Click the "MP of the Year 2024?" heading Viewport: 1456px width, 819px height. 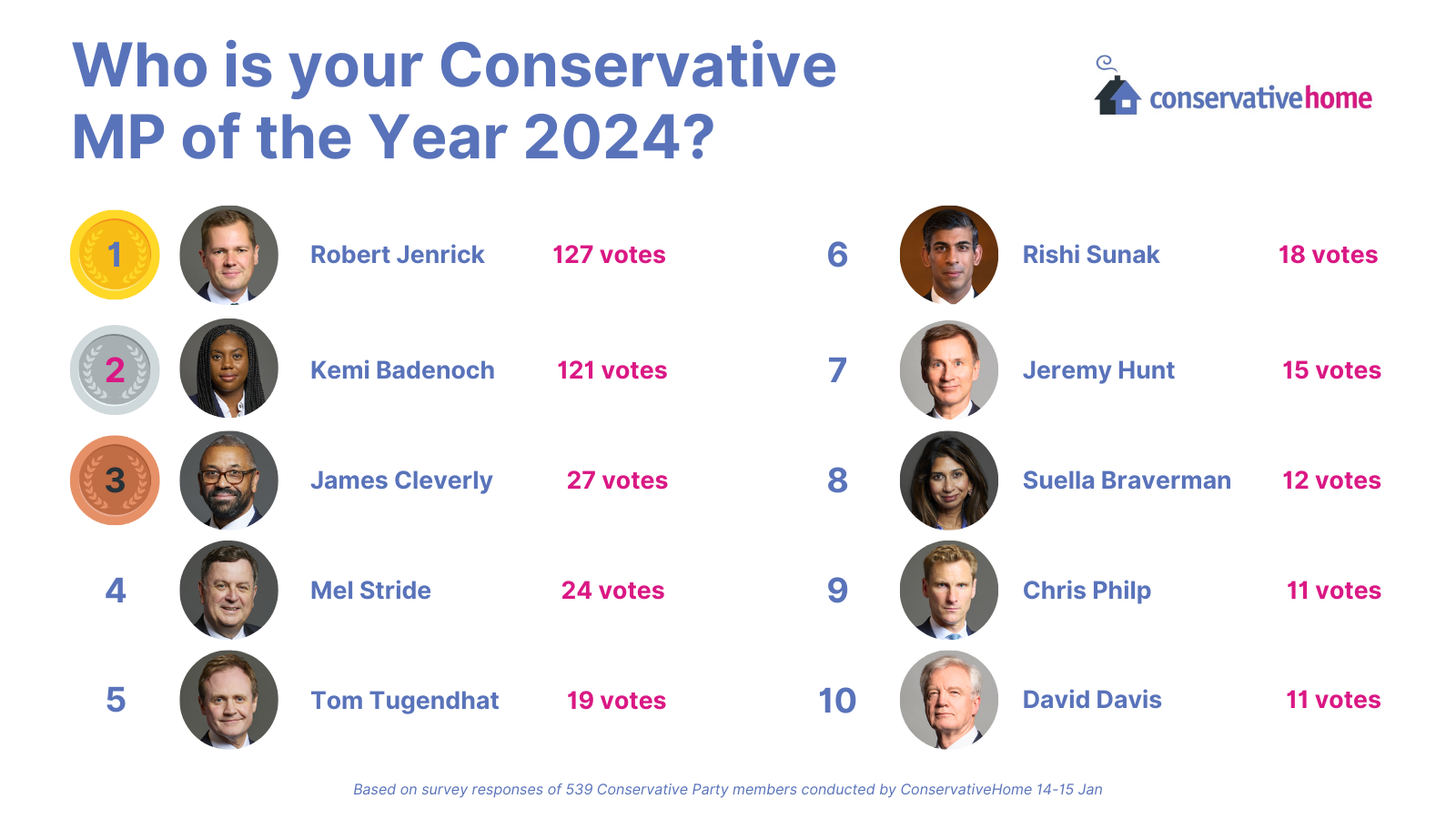click(393, 137)
